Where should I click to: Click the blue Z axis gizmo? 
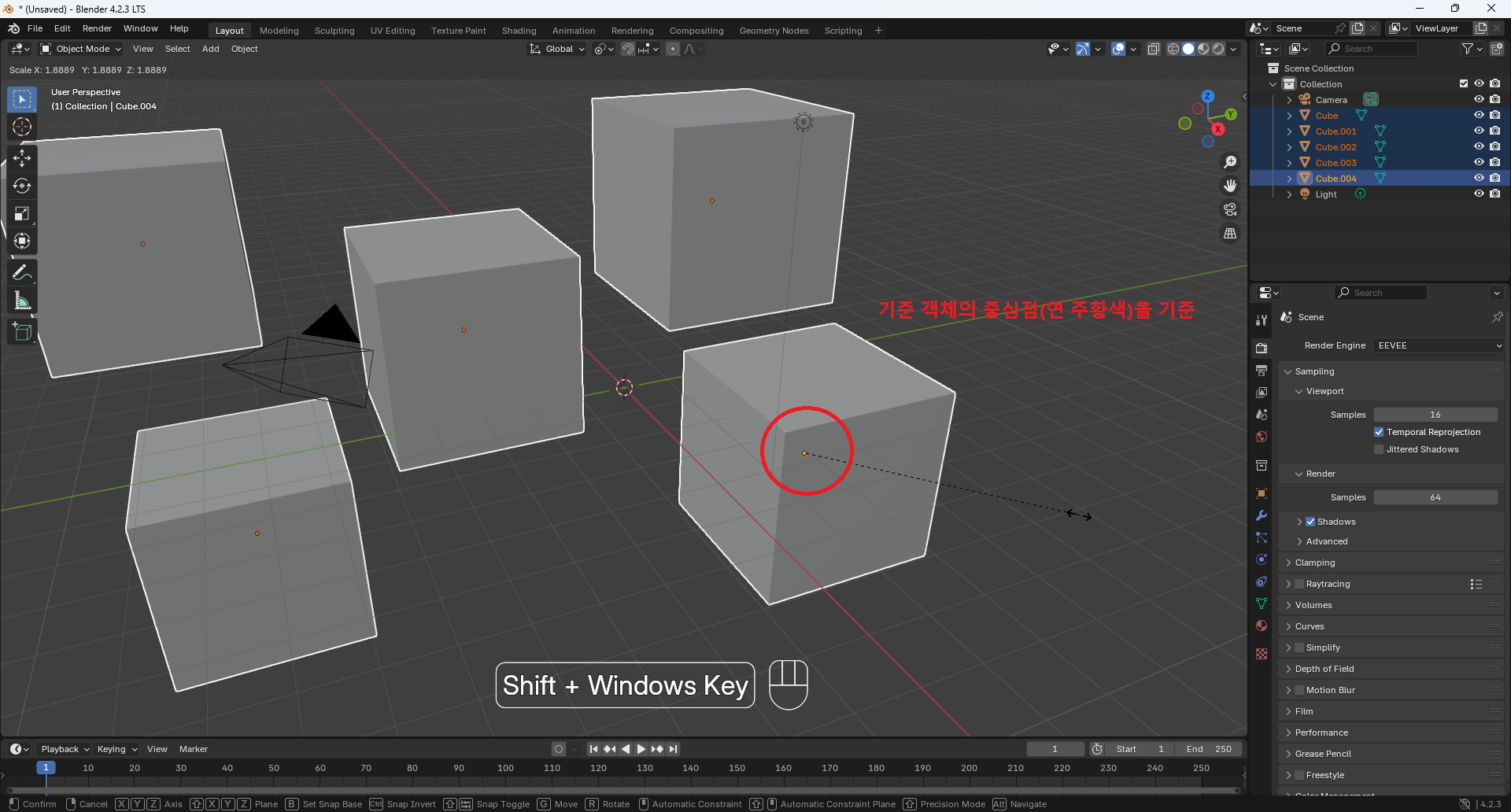pyautogui.click(x=1207, y=96)
